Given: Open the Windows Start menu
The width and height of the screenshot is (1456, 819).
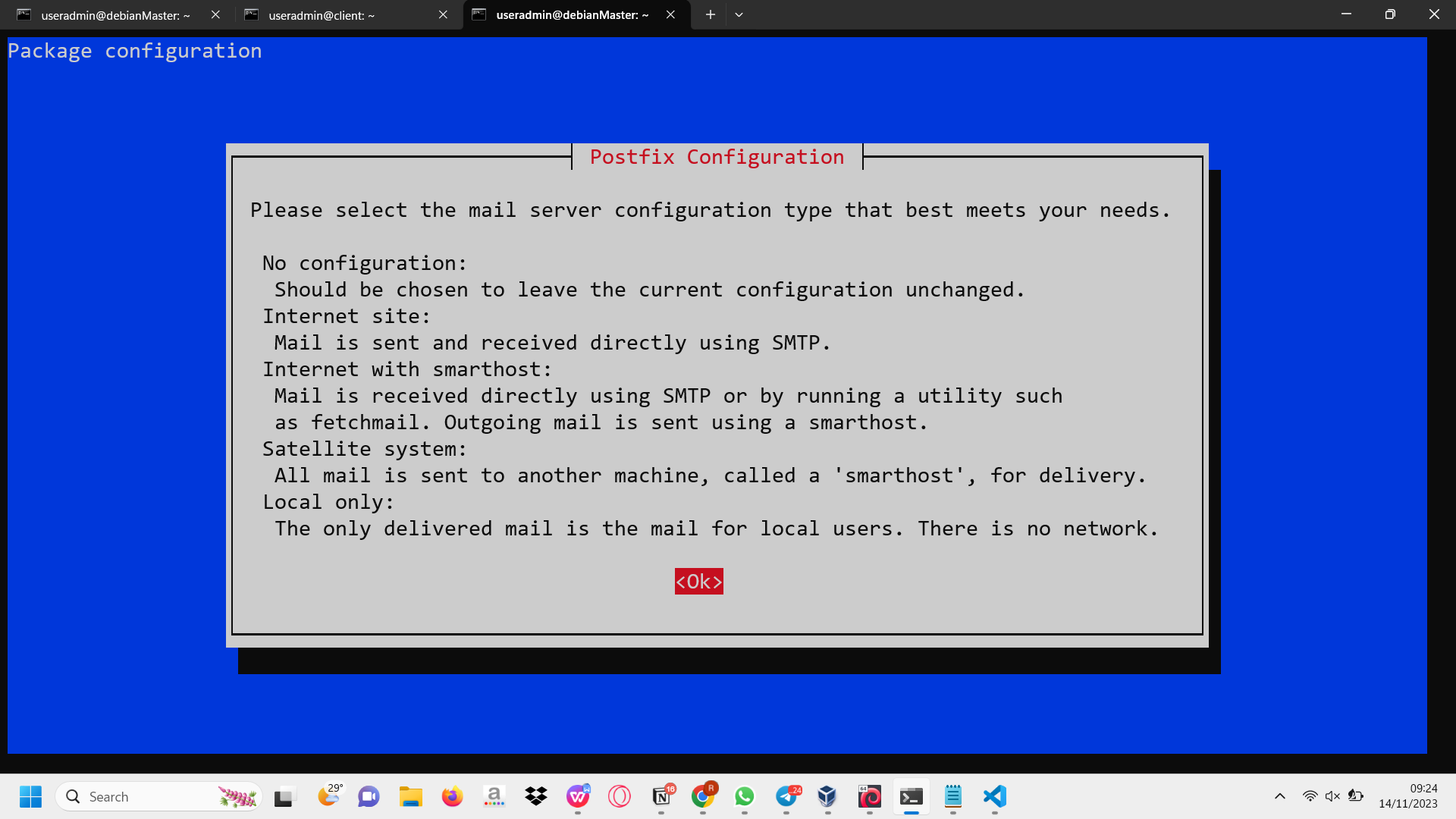Looking at the screenshot, I should click(30, 797).
